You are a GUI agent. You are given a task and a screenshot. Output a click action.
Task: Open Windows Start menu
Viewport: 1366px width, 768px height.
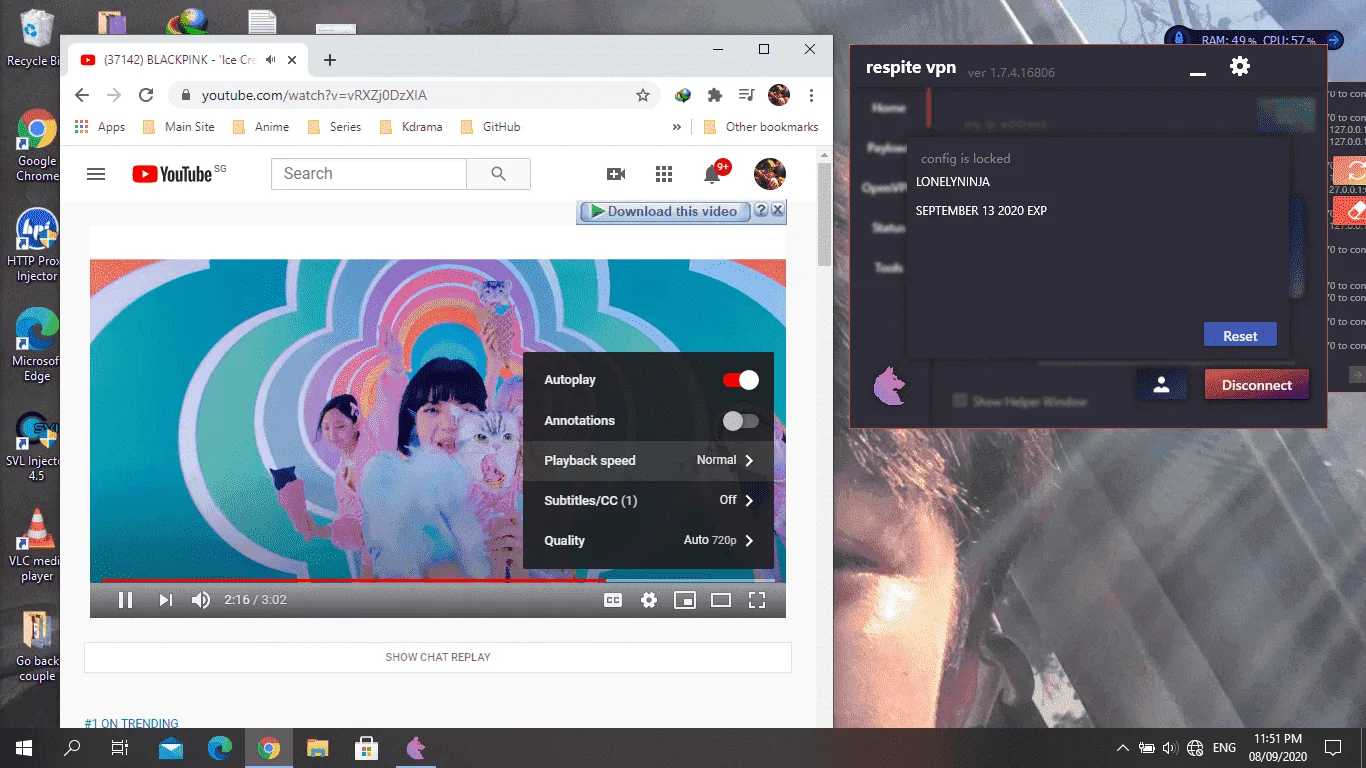(23, 748)
